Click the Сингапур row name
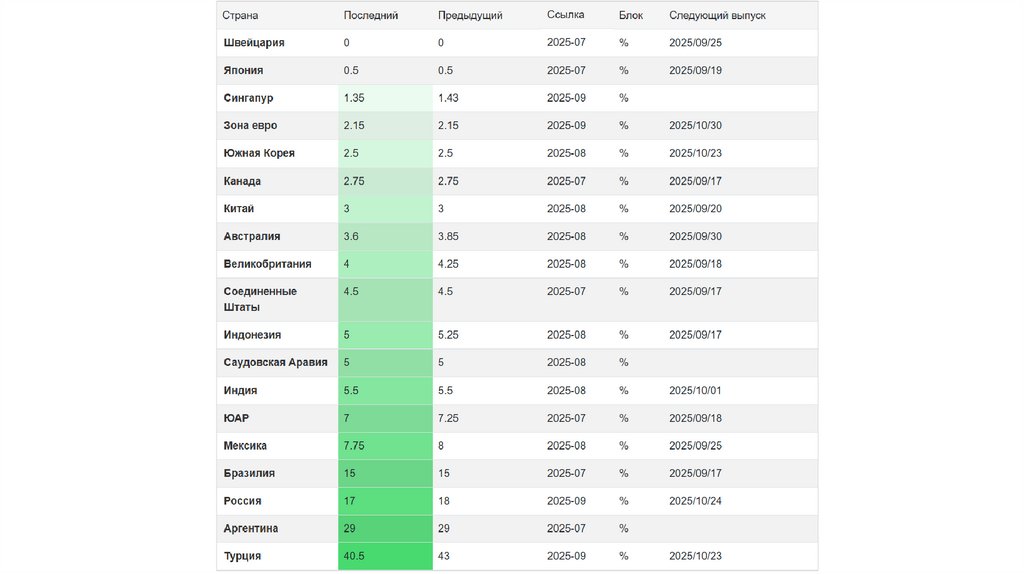Viewport: 1024px width, 574px height. pos(249,98)
